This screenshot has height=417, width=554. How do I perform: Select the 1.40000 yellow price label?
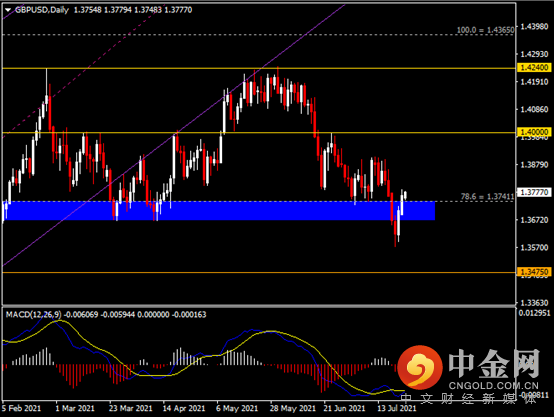coord(534,132)
